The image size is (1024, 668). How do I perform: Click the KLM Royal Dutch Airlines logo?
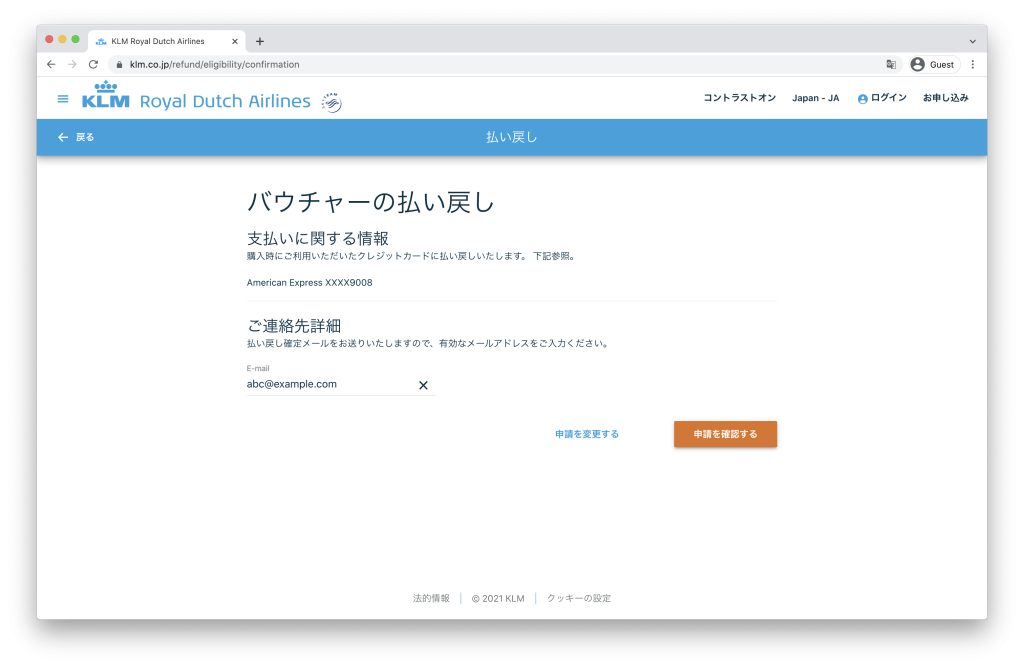(x=196, y=99)
